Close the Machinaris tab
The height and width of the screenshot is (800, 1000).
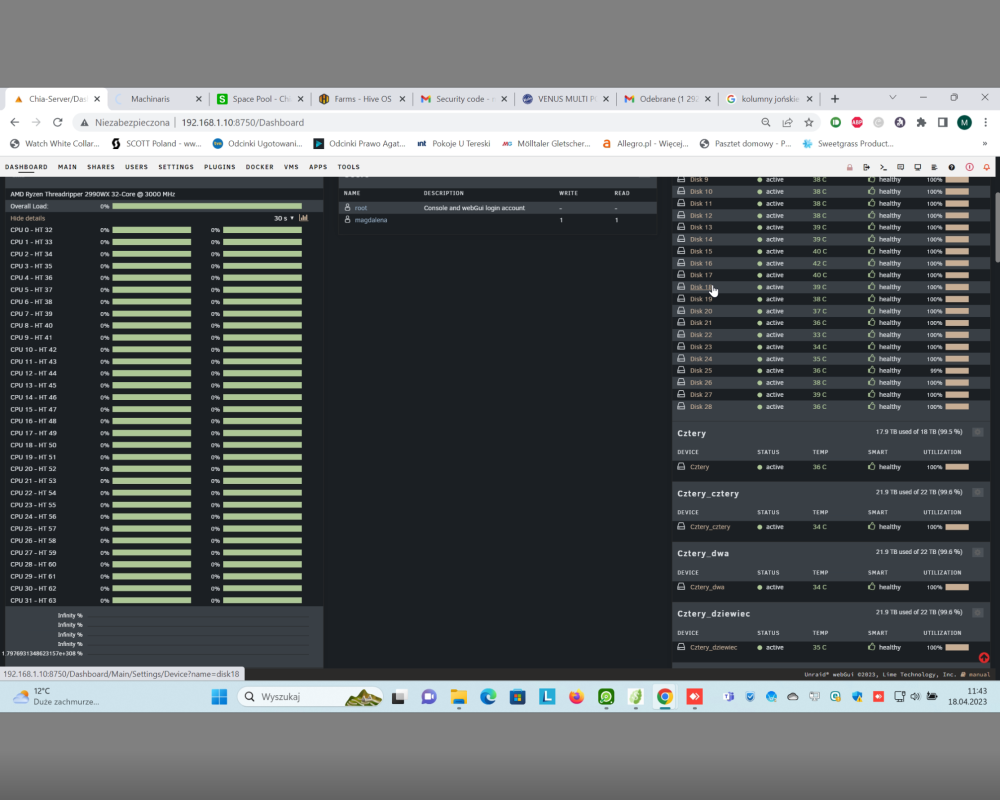198,99
